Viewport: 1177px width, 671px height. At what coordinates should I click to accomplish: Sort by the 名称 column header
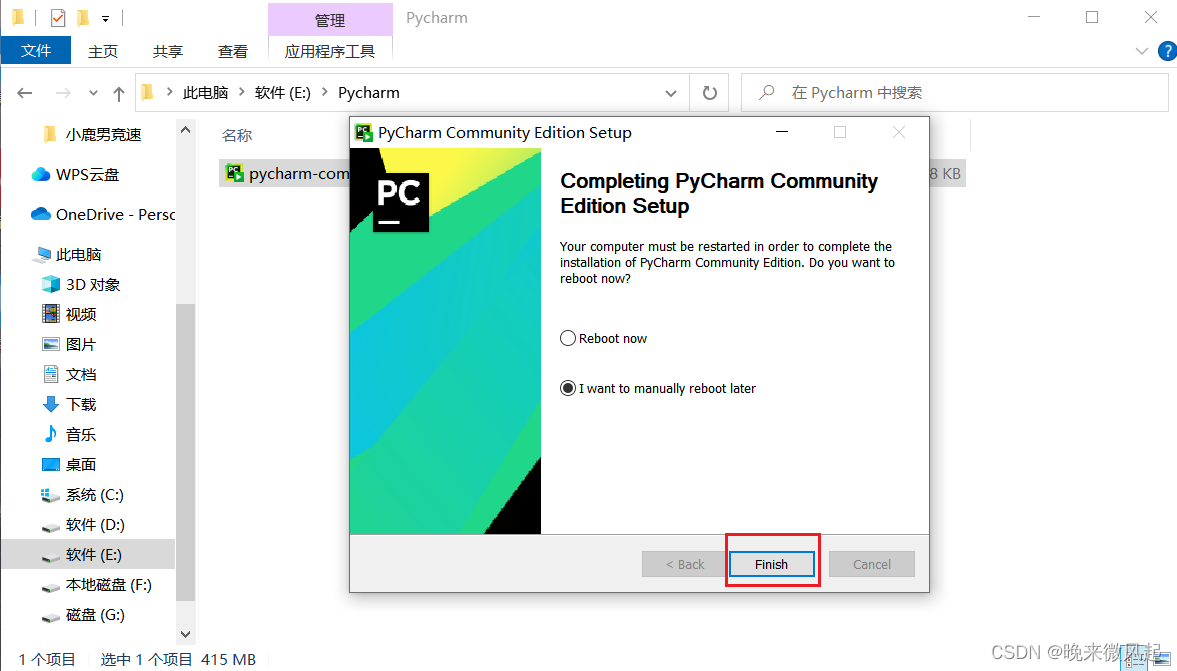point(237,135)
